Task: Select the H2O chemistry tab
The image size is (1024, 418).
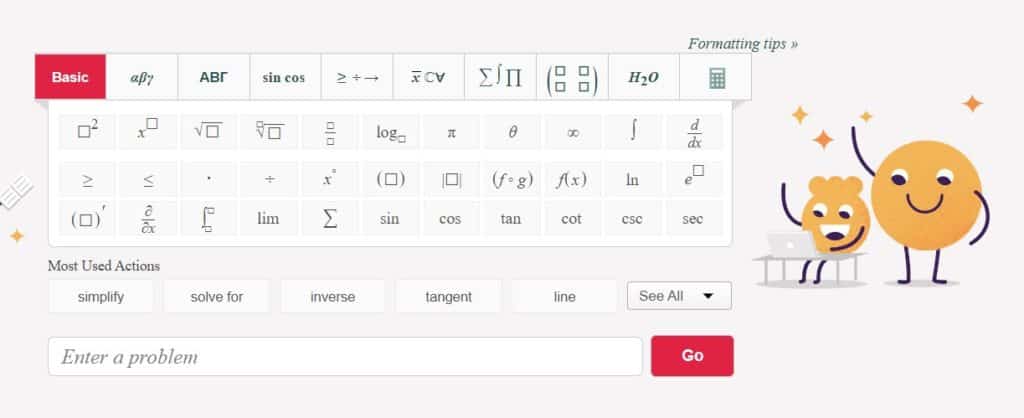Action: point(644,77)
